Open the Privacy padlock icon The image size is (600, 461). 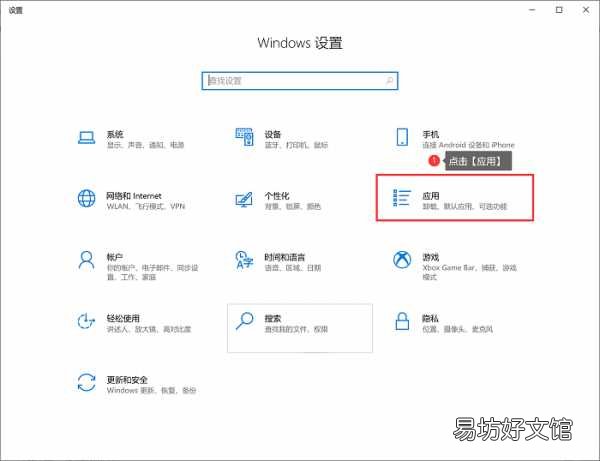pos(402,321)
